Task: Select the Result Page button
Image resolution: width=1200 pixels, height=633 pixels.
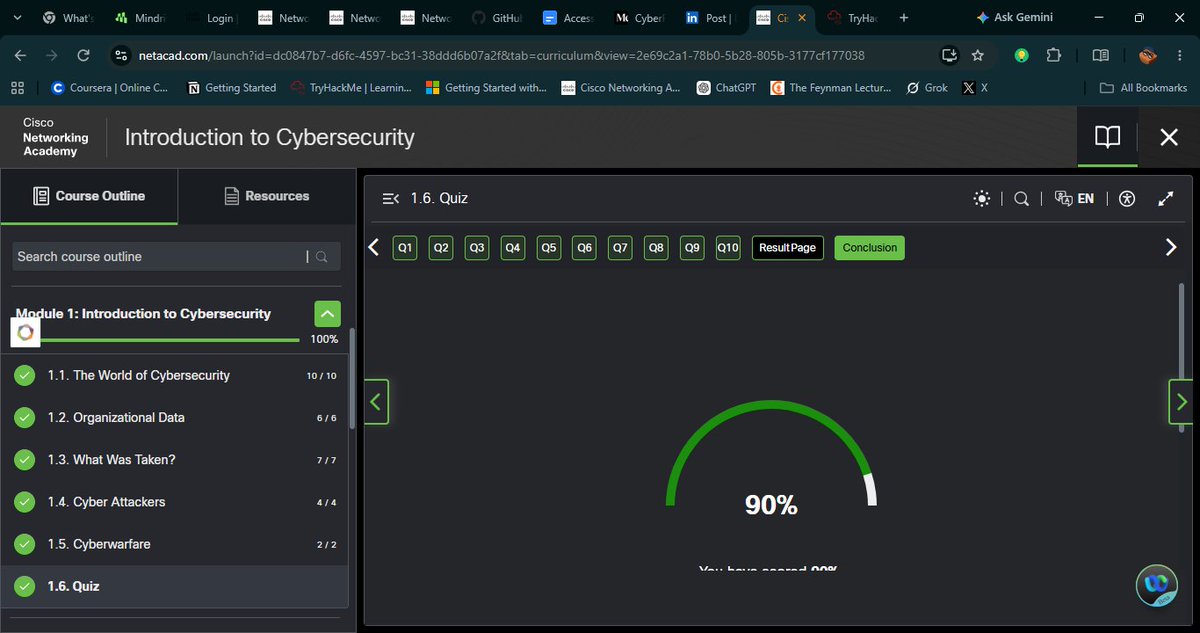Action: [x=788, y=248]
